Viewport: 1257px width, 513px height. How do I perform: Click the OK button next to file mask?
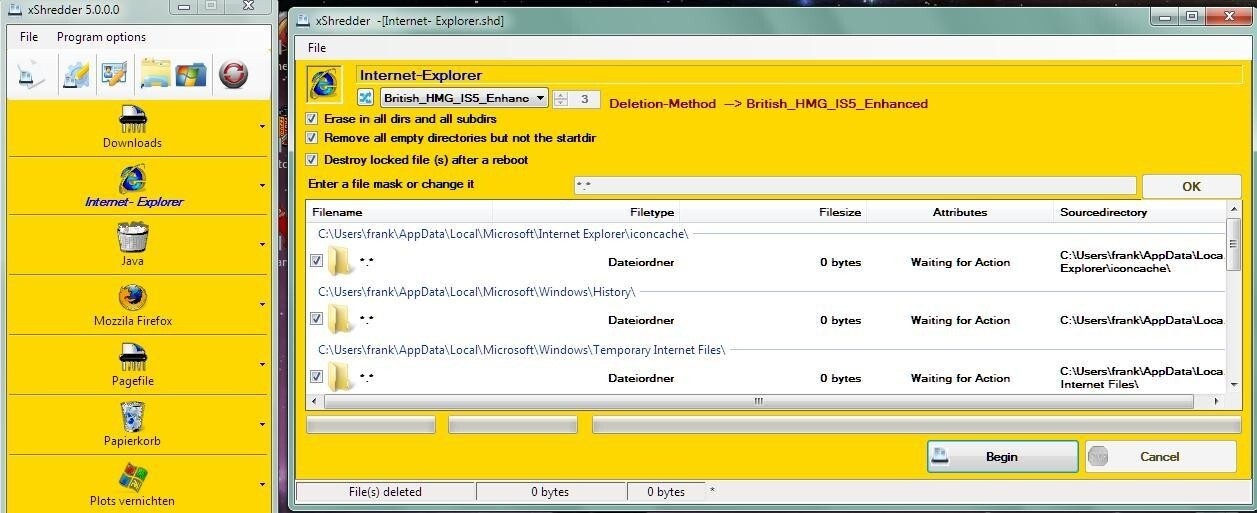point(1191,186)
